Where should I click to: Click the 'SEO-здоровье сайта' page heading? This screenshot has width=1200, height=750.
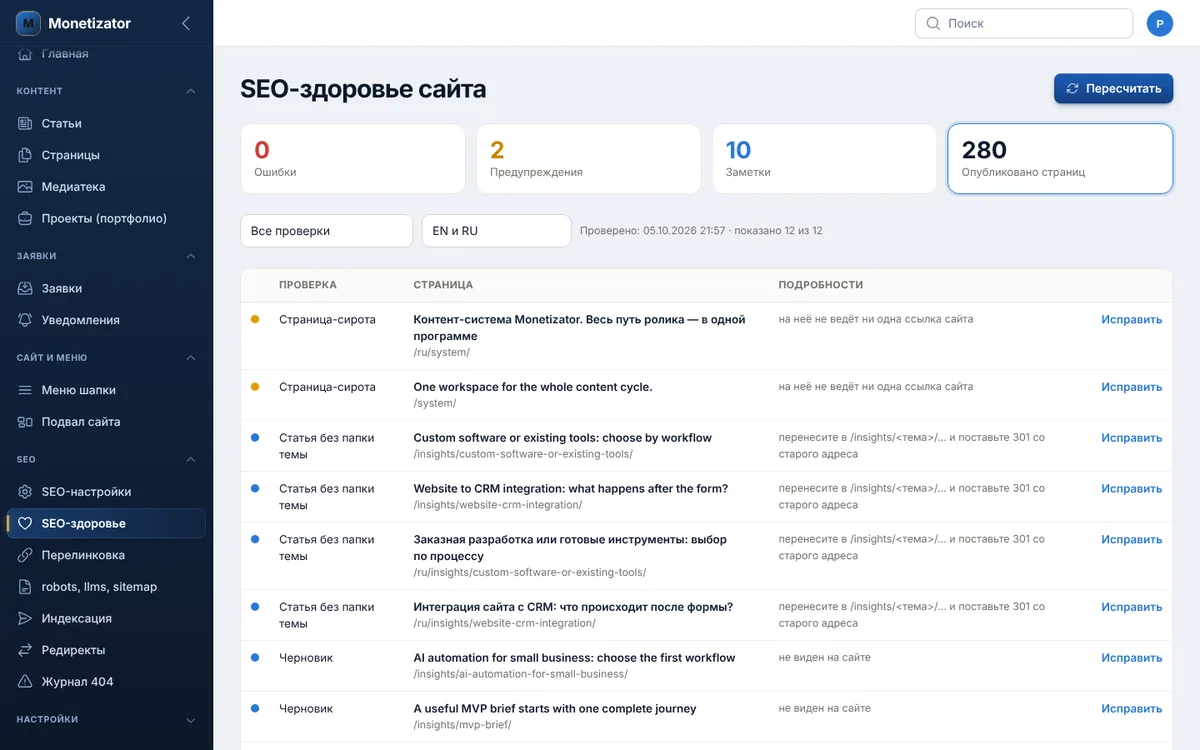coord(363,89)
